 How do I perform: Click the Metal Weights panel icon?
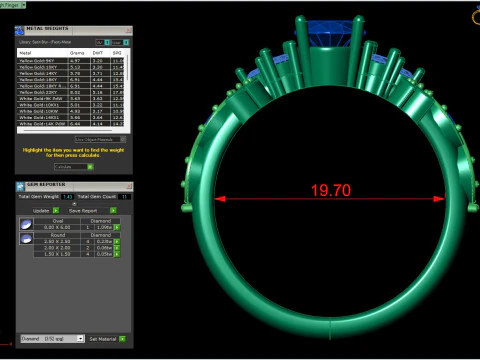click(x=19, y=30)
